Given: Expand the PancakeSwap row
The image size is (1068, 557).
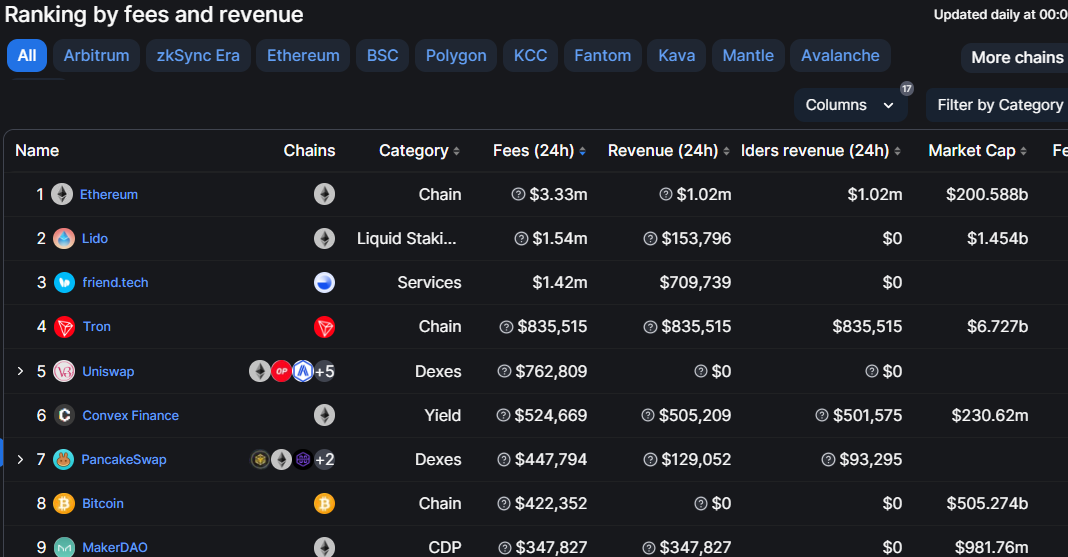Looking at the screenshot, I should pos(20,460).
